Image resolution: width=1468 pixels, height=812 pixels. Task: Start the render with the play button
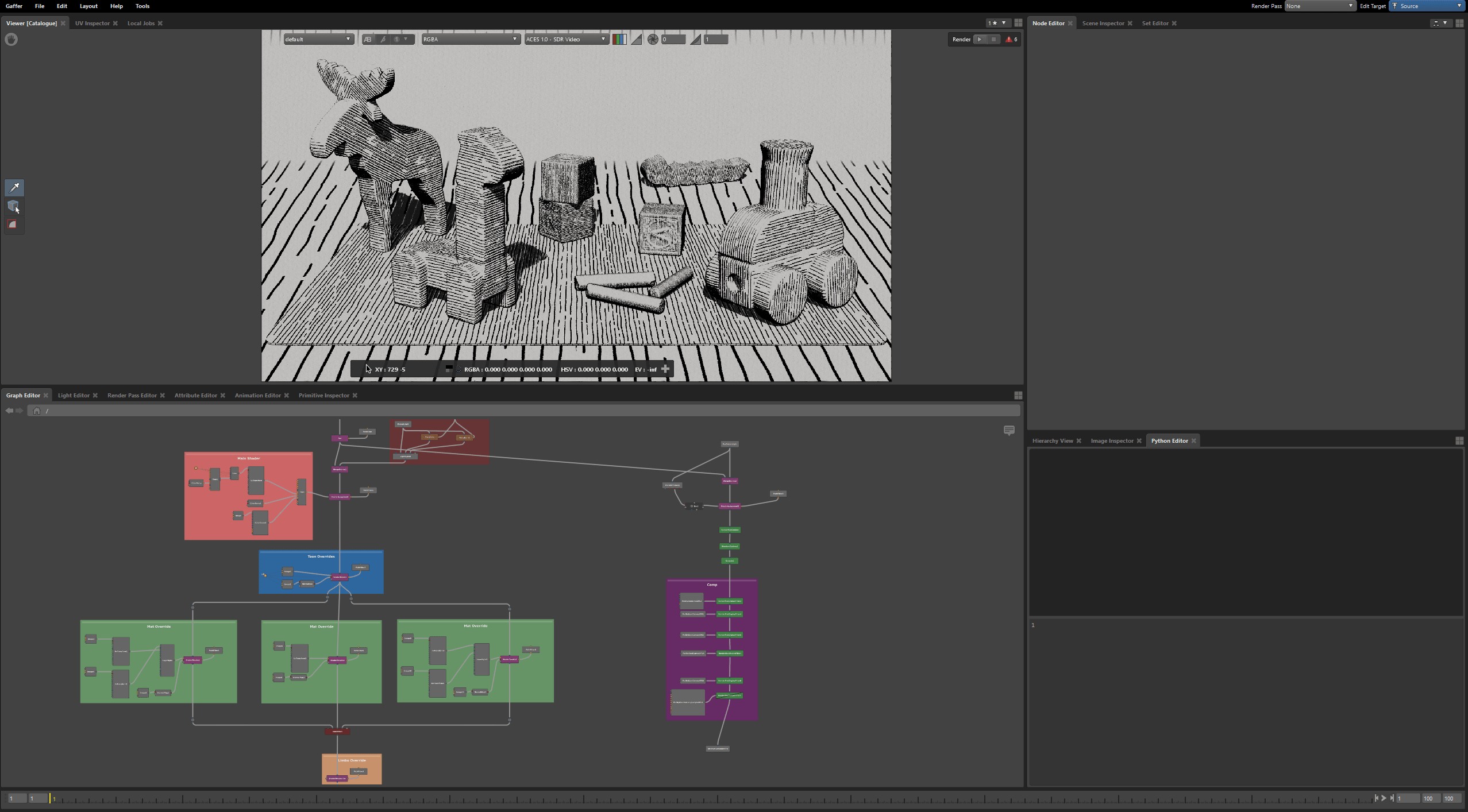pos(980,39)
